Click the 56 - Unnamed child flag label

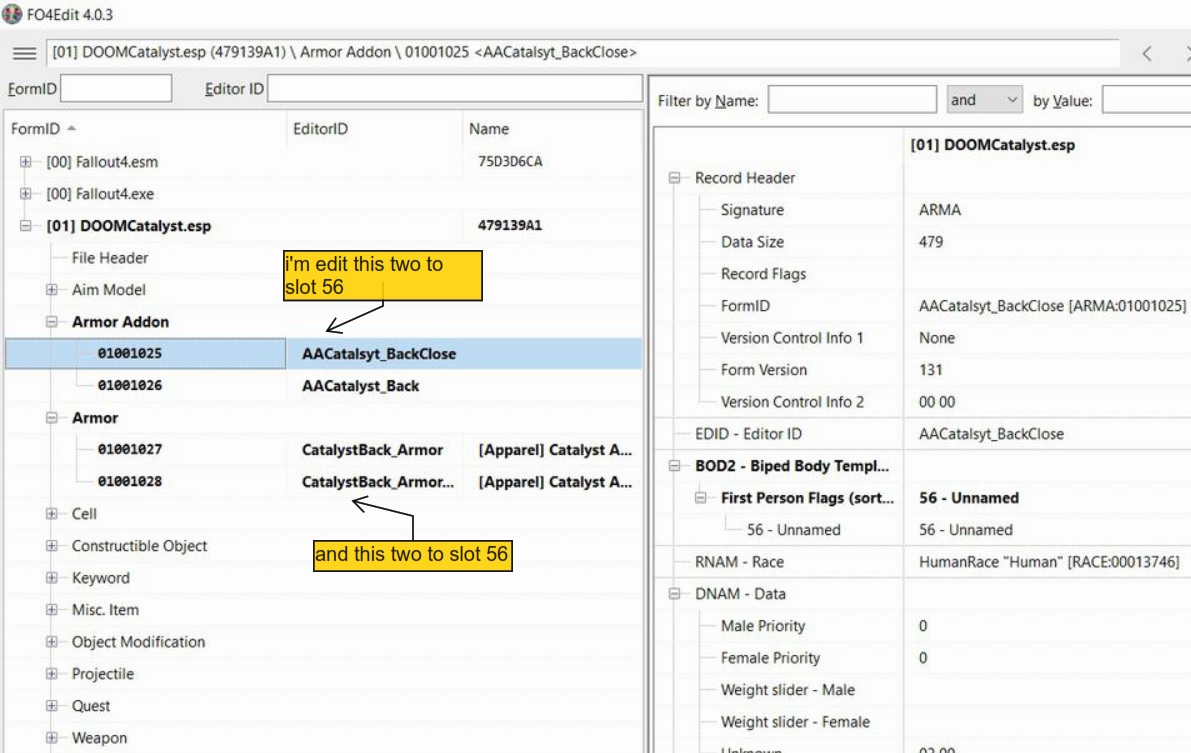tap(793, 530)
